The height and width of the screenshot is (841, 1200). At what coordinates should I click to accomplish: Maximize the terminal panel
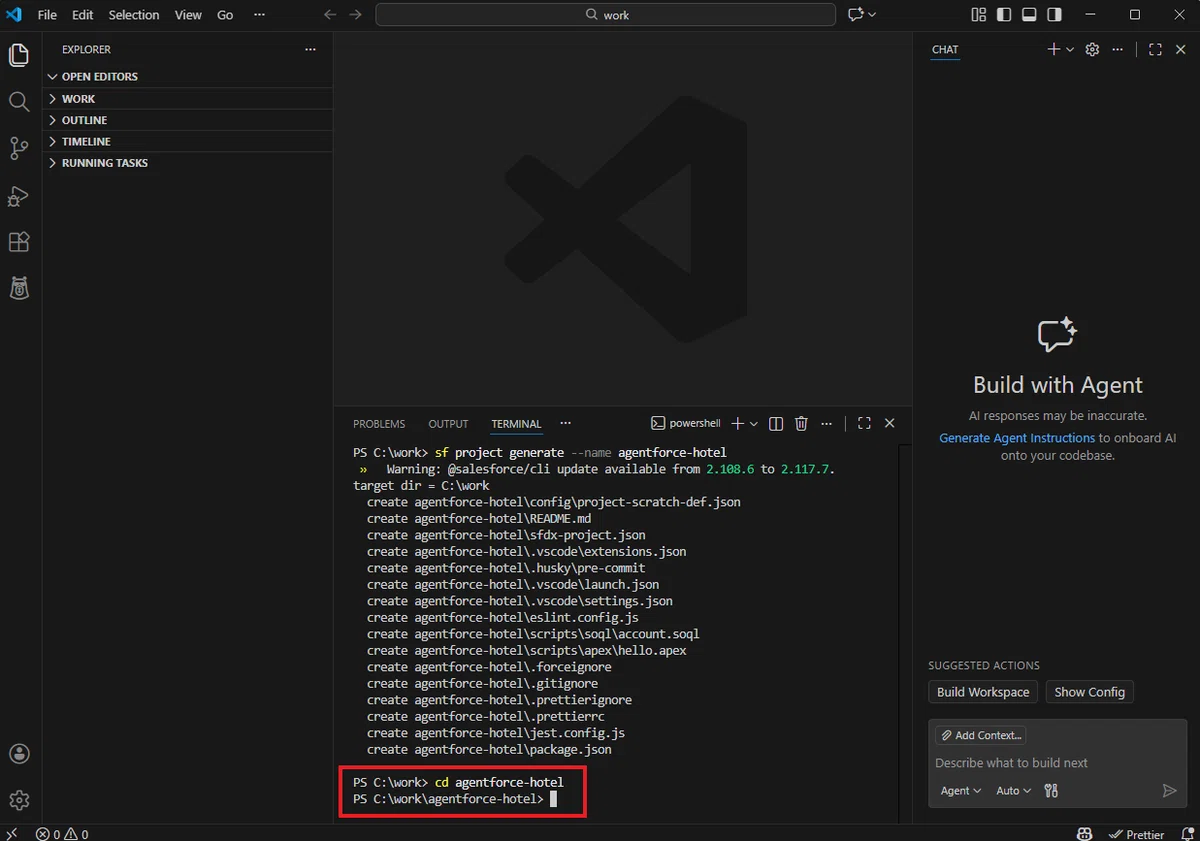[864, 424]
